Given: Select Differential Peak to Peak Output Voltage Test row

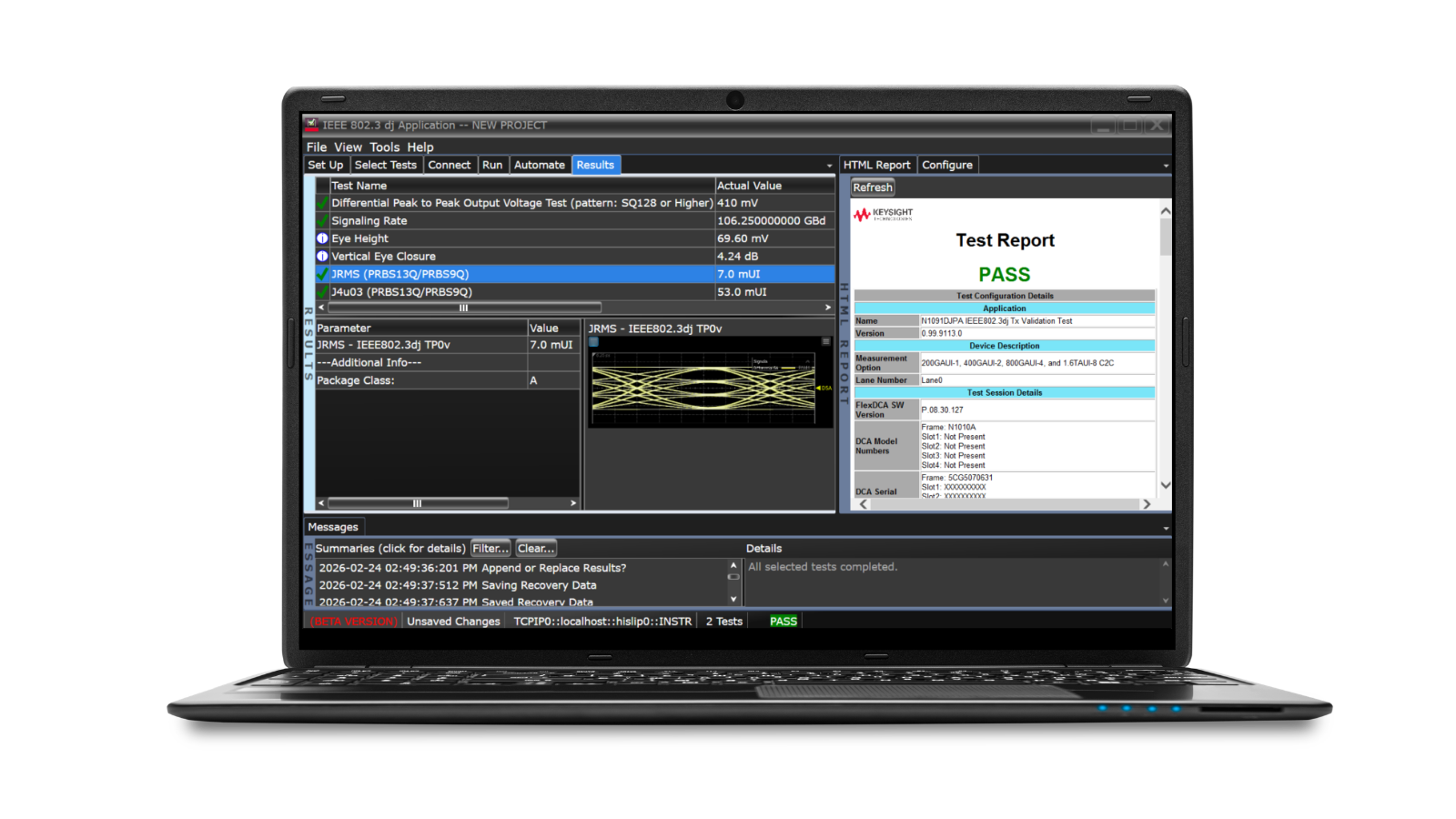Looking at the screenshot, I should [575, 203].
